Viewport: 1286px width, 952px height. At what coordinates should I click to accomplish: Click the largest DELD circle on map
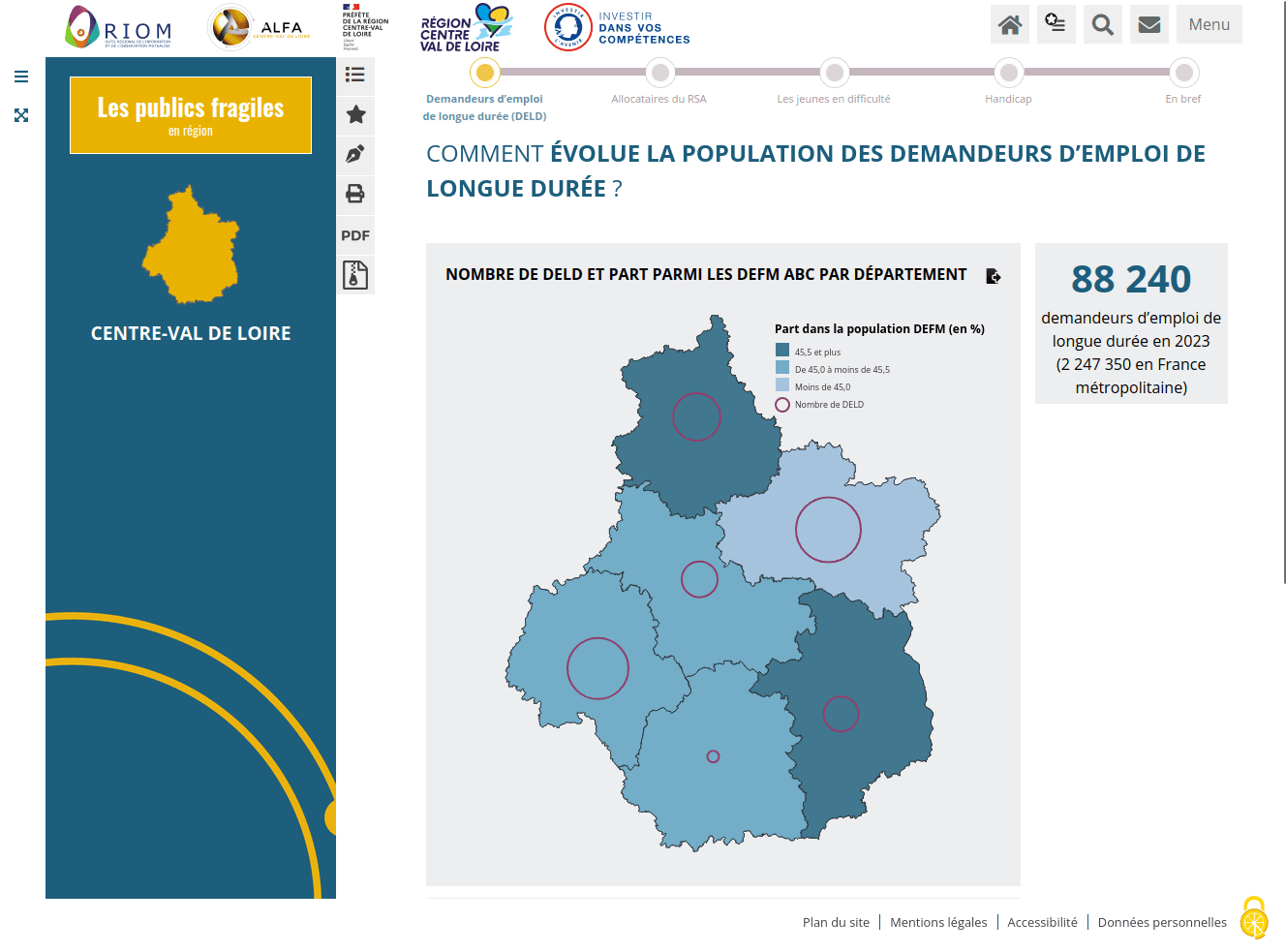(x=828, y=530)
